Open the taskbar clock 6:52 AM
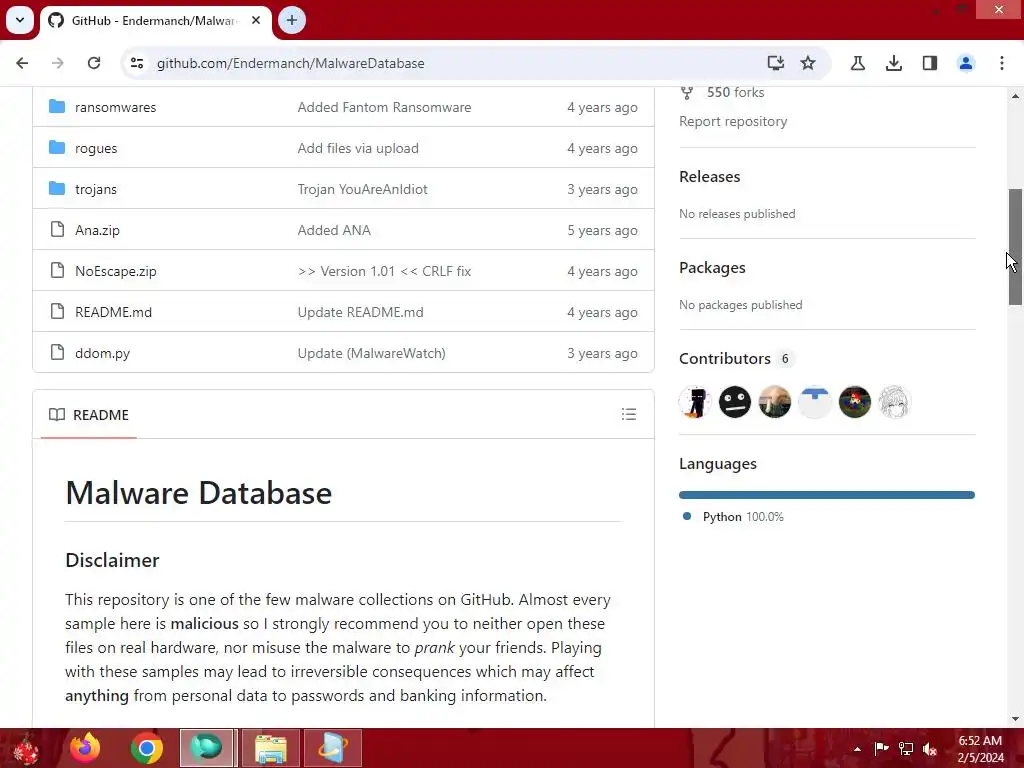This screenshot has width=1024, height=768. pyautogui.click(x=980, y=749)
